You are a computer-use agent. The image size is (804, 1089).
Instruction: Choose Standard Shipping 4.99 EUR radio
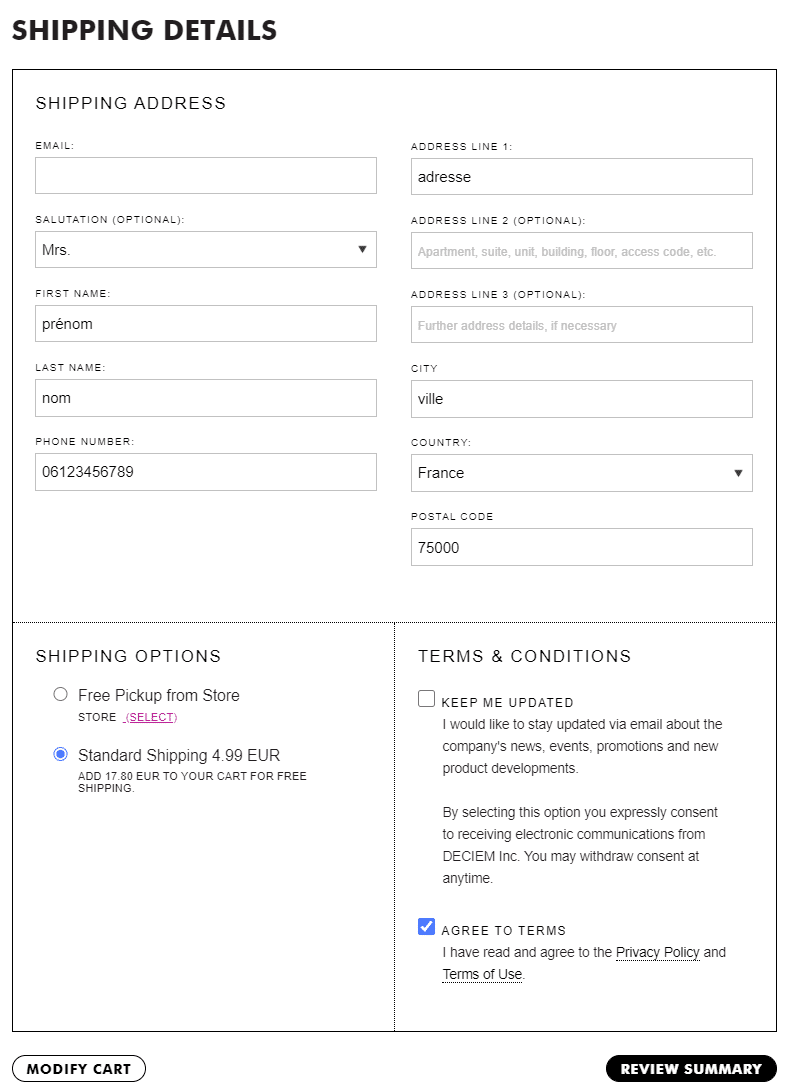coord(61,754)
